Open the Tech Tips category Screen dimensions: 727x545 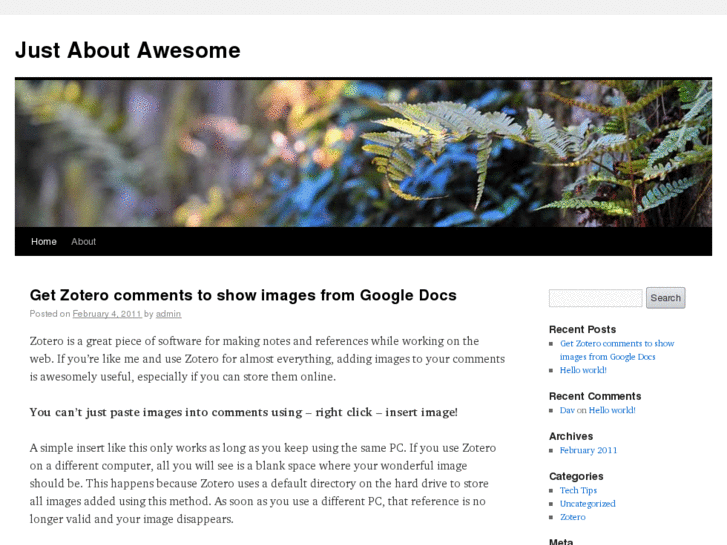(578, 490)
